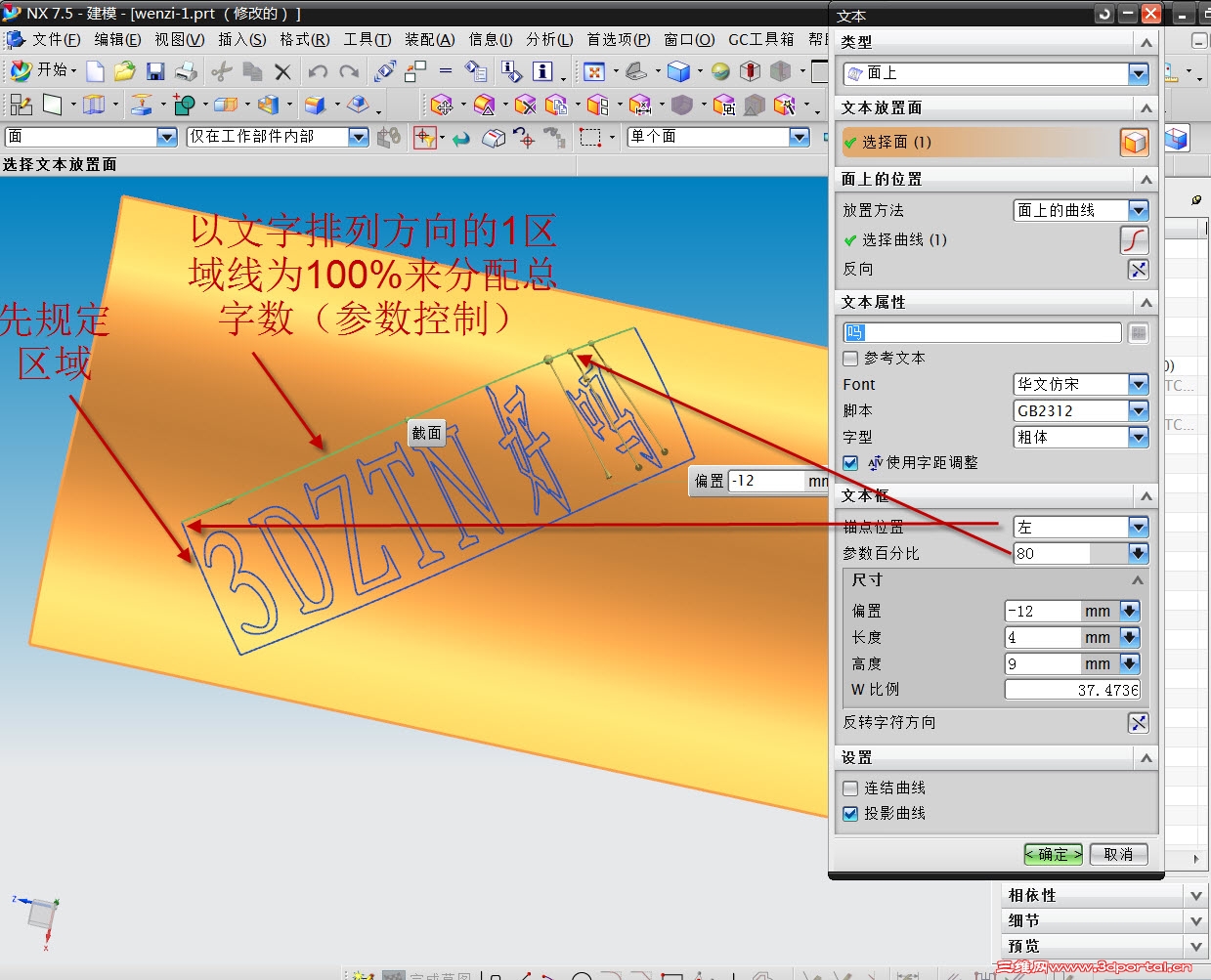
Task: Enable the 参考文本 checkbox
Action: point(850,359)
